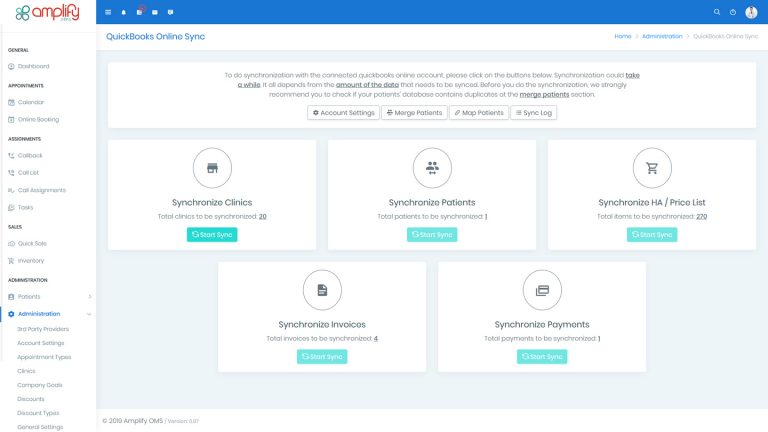The image size is (768, 432).
Task: Open Discounts submenu item
Action: pyautogui.click(x=31, y=399)
